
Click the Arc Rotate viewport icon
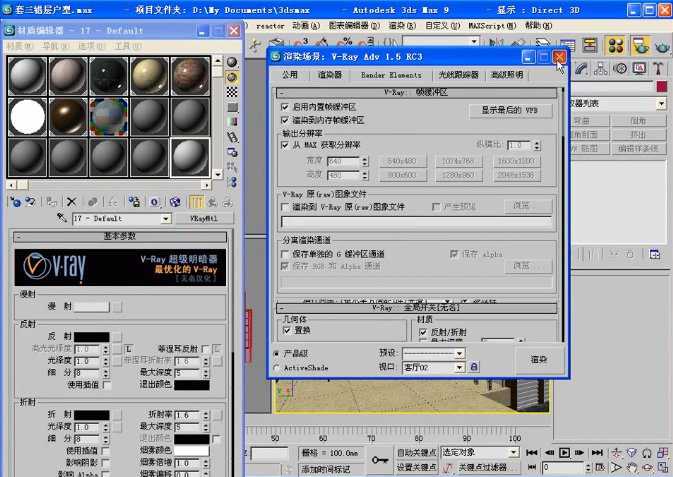tap(647, 467)
